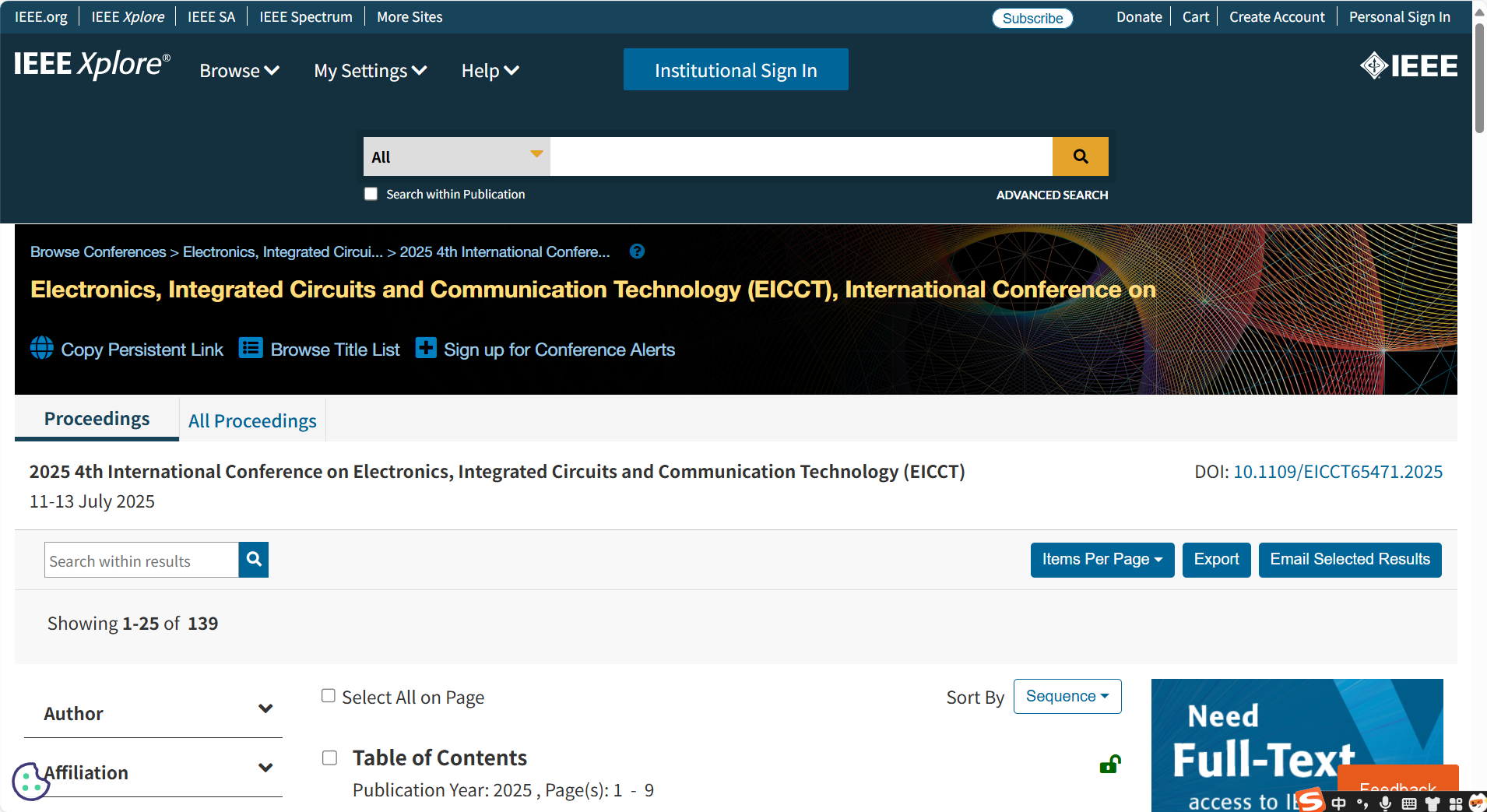This screenshot has height=812, width=1487.
Task: Open the IME toolbox grid icon
Action: [x=1455, y=804]
